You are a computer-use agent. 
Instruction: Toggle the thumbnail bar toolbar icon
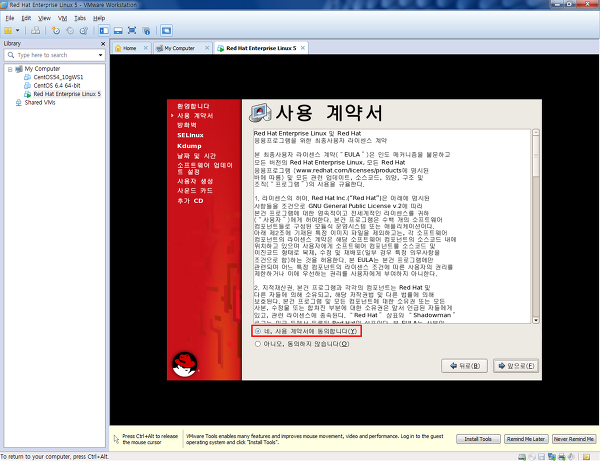click(x=118, y=31)
